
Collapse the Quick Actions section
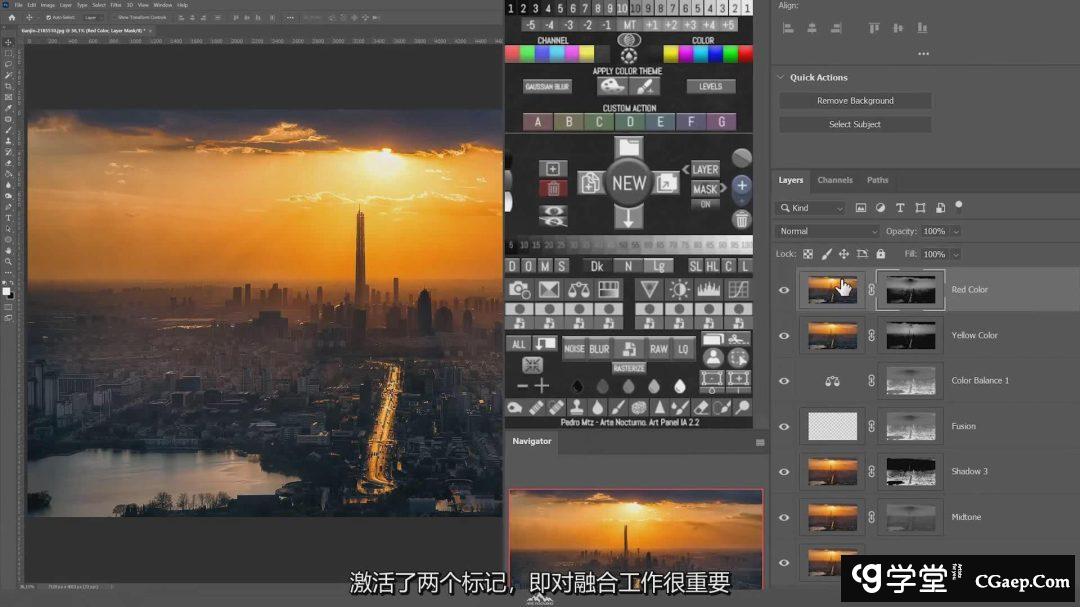(x=780, y=77)
